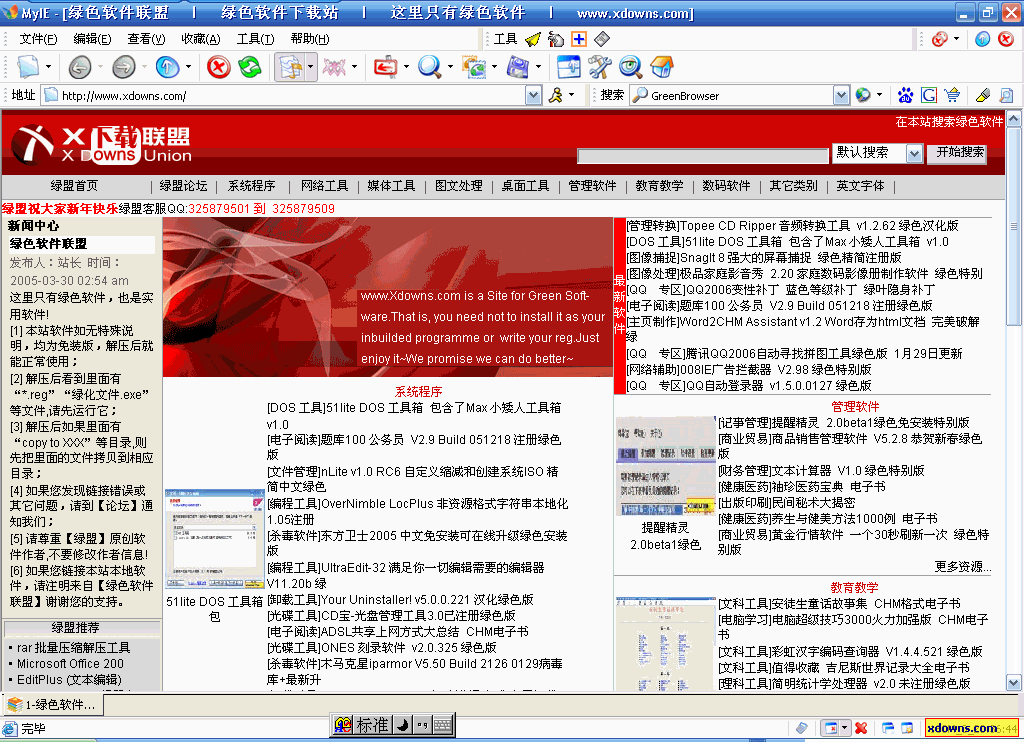Click the highlighted pages toolbar icon

[x=290, y=67]
